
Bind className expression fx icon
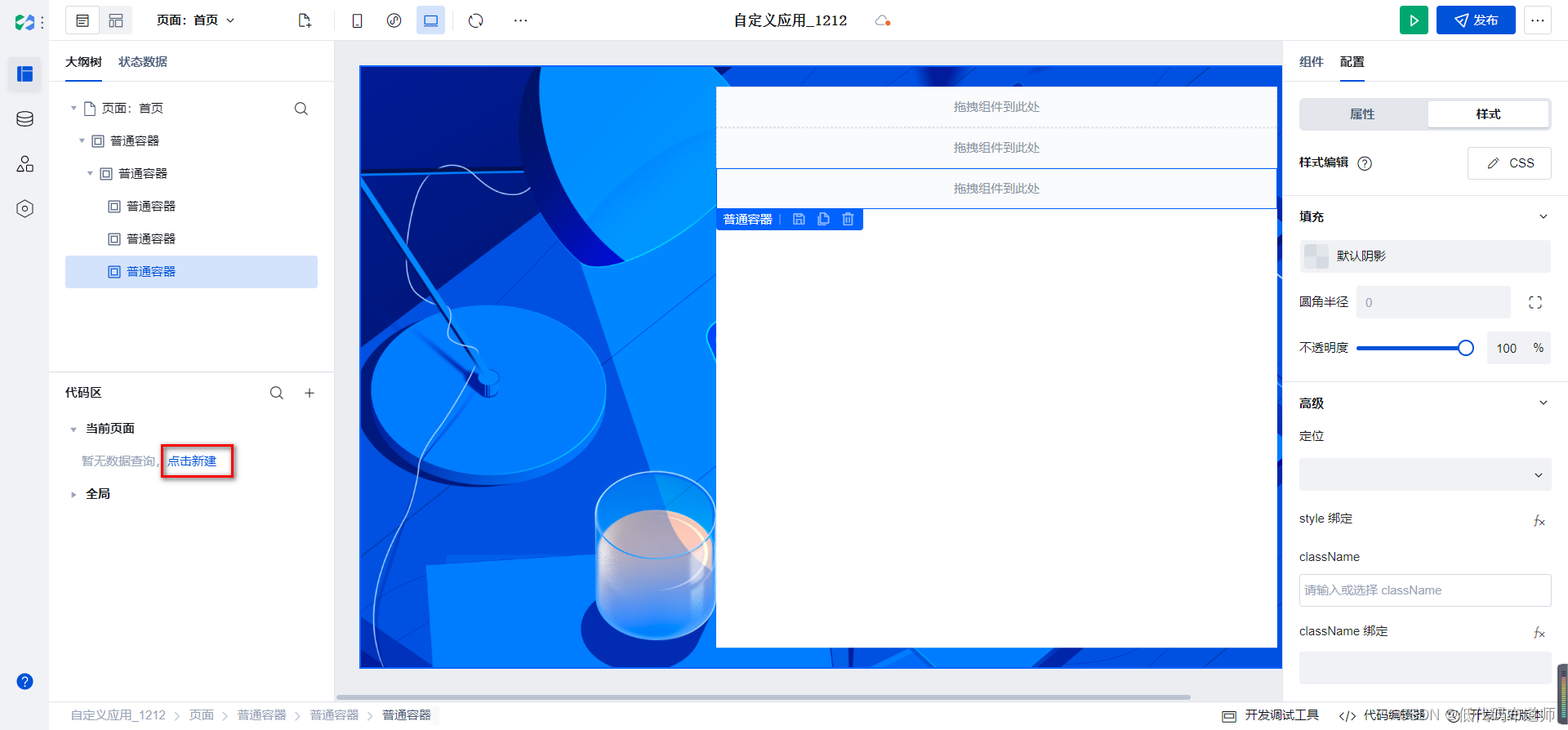click(x=1539, y=632)
